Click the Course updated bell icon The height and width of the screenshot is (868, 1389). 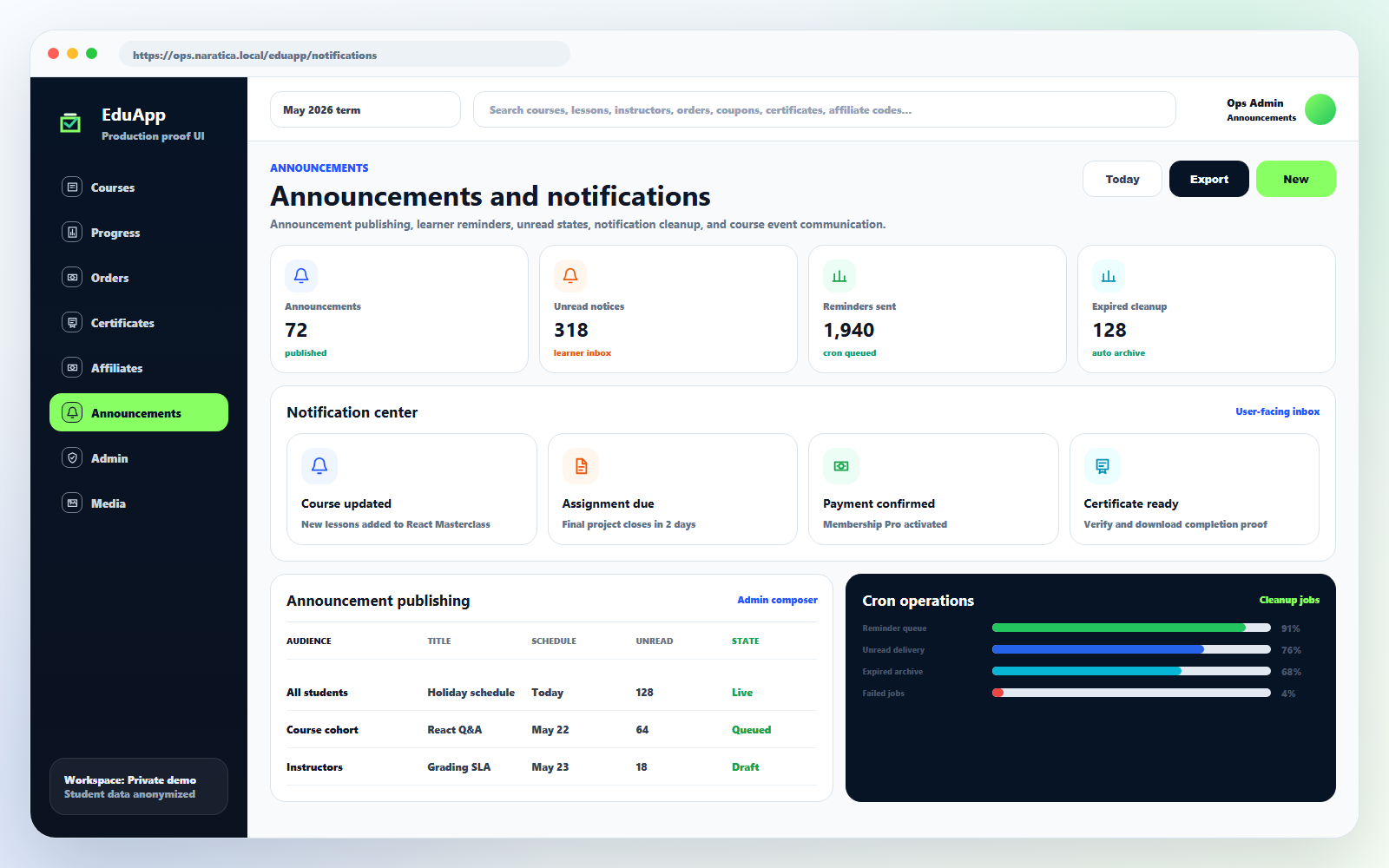coord(319,466)
